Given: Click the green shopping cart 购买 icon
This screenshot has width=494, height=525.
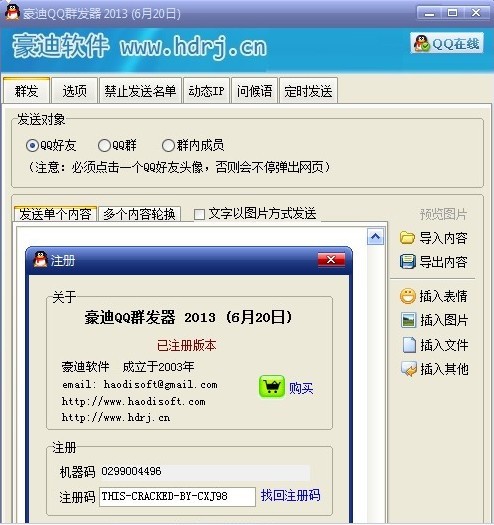Looking at the screenshot, I should pyautogui.click(x=272, y=387).
